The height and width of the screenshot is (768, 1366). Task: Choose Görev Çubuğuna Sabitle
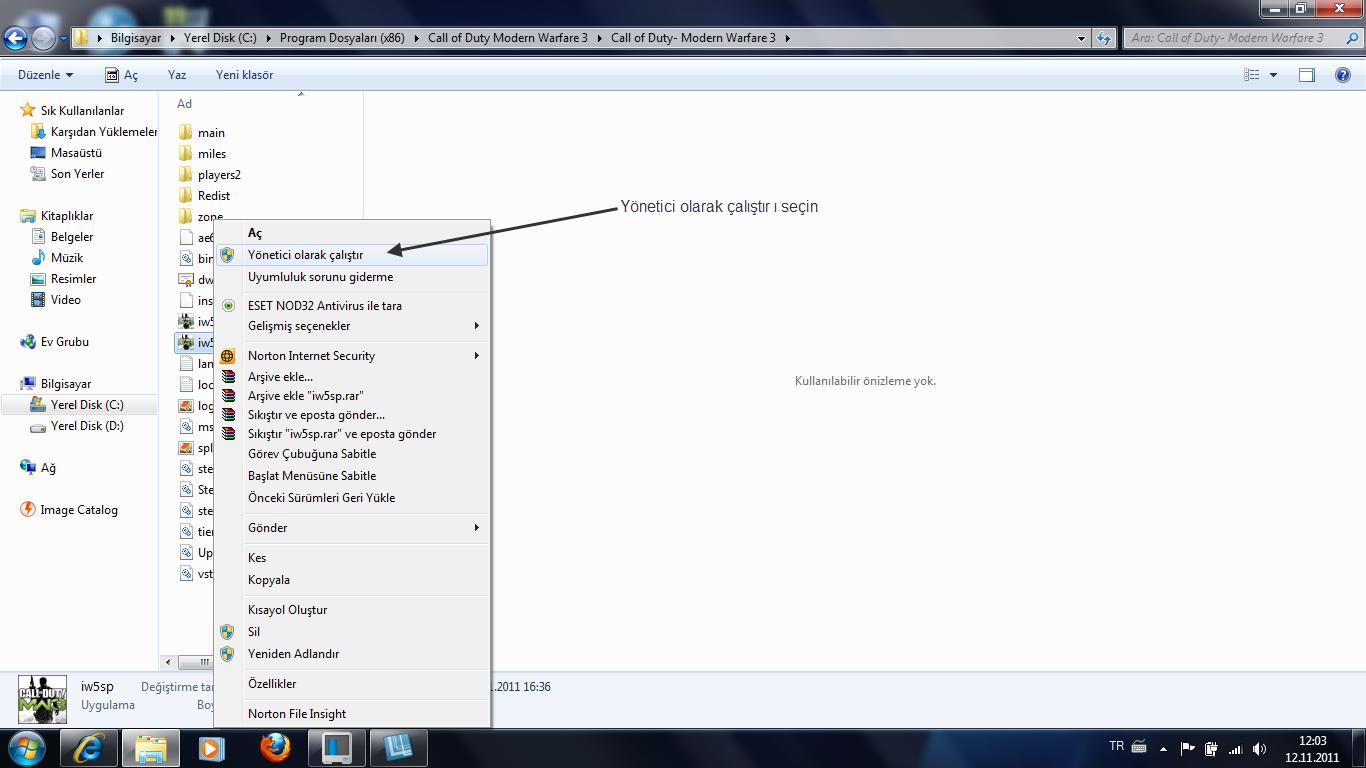(312, 454)
